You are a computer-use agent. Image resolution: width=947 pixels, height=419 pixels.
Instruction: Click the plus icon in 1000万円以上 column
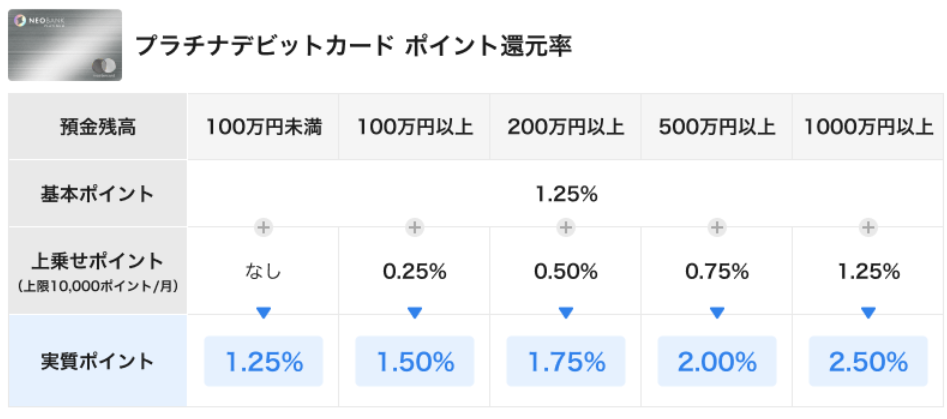868,228
